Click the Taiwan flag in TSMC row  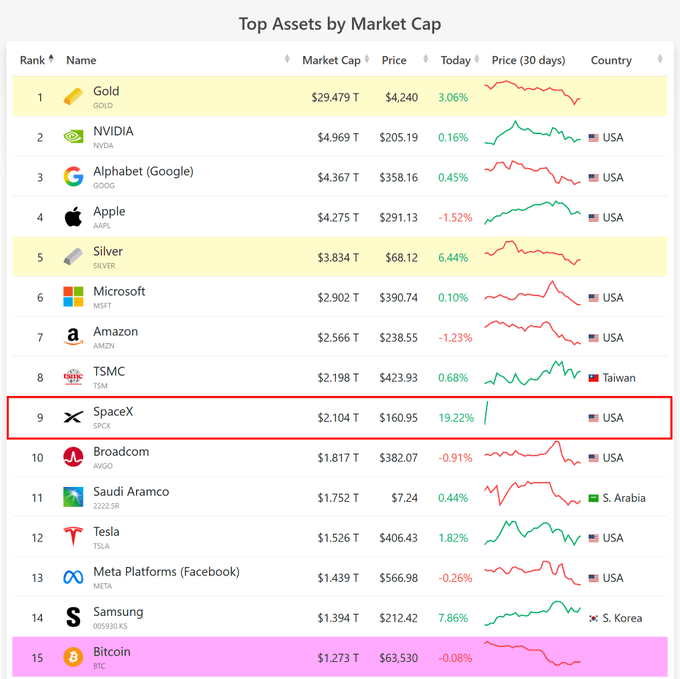pyautogui.click(x=593, y=378)
